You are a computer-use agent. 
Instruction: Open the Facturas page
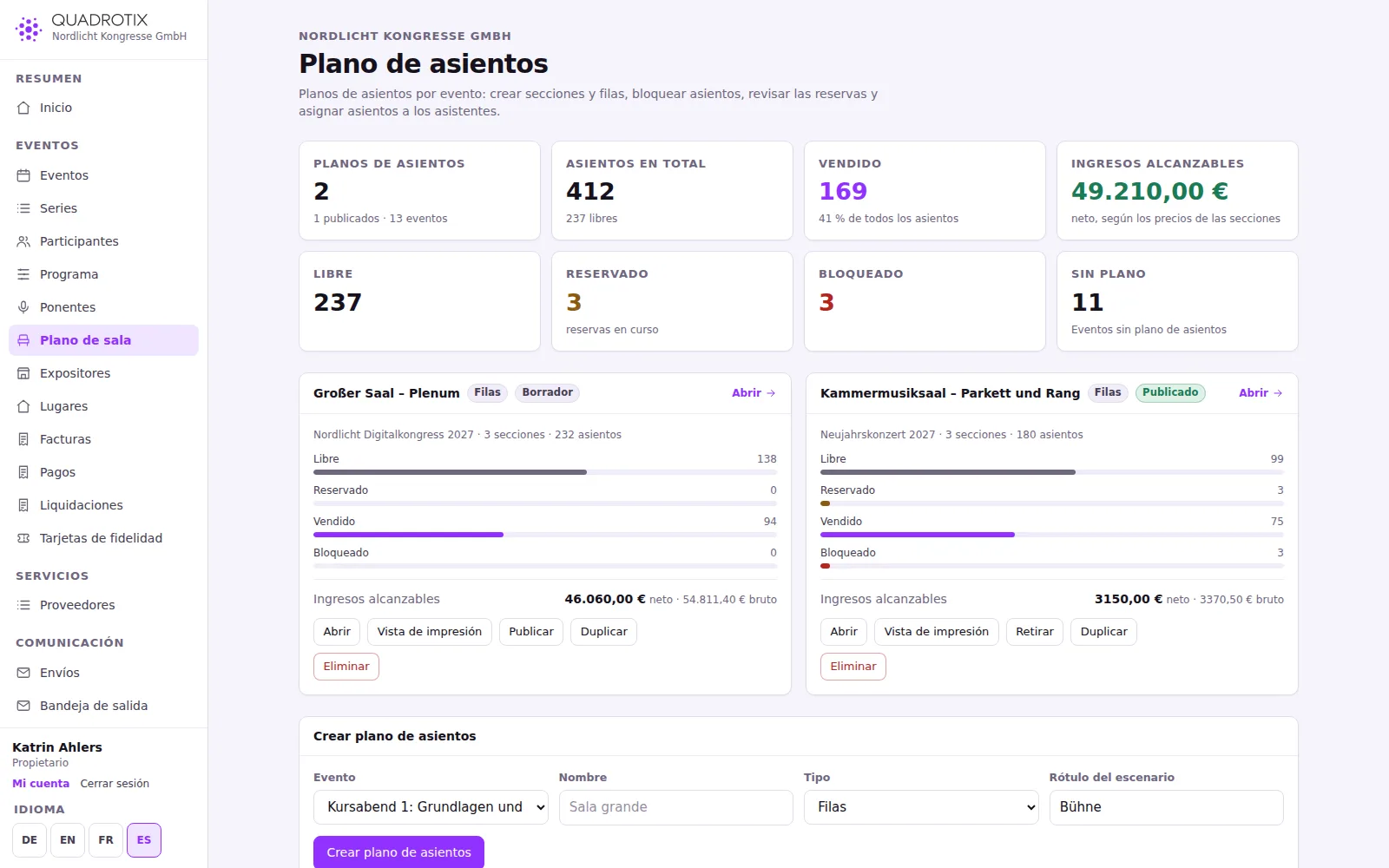pos(103,439)
